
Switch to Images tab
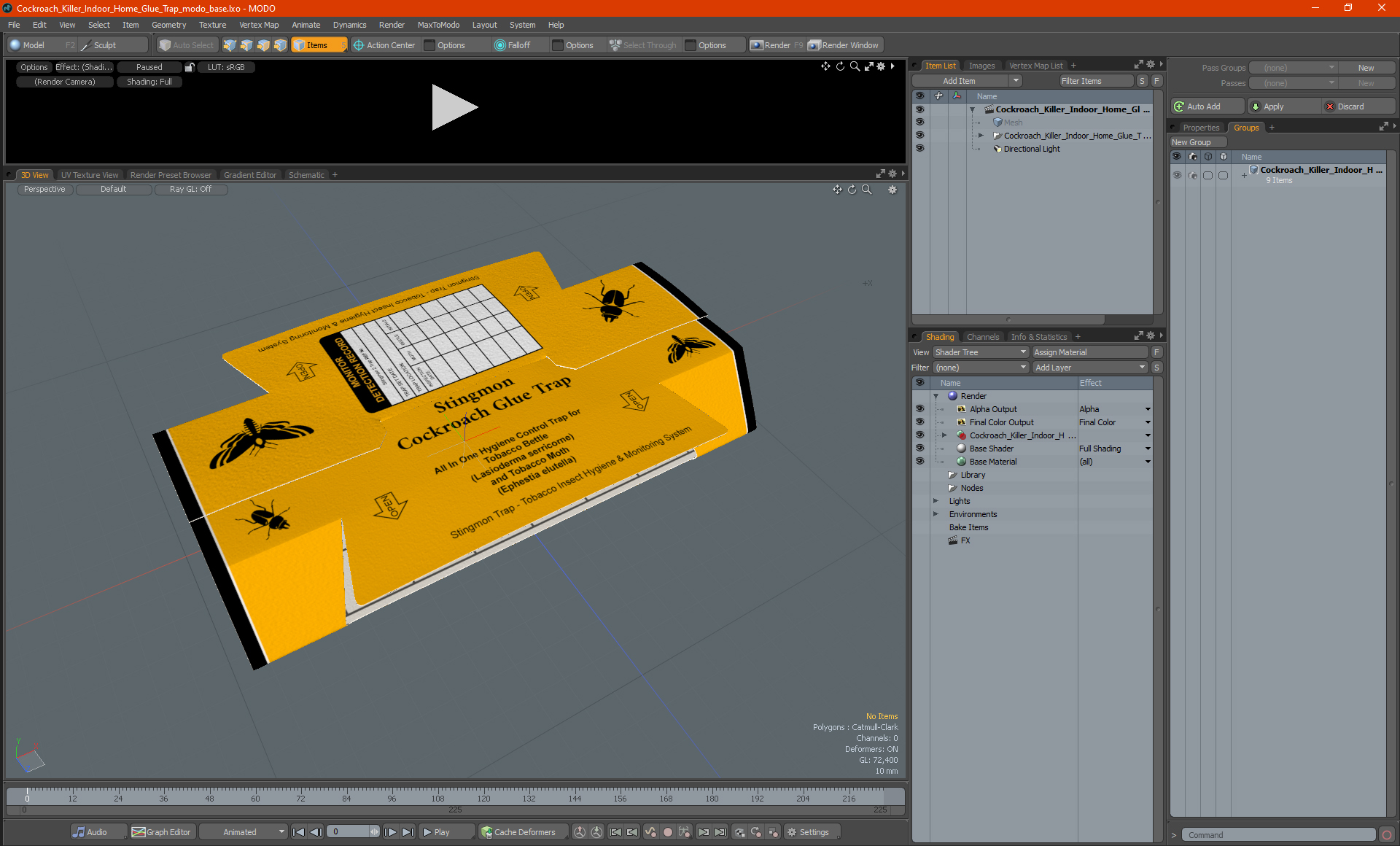click(x=981, y=66)
